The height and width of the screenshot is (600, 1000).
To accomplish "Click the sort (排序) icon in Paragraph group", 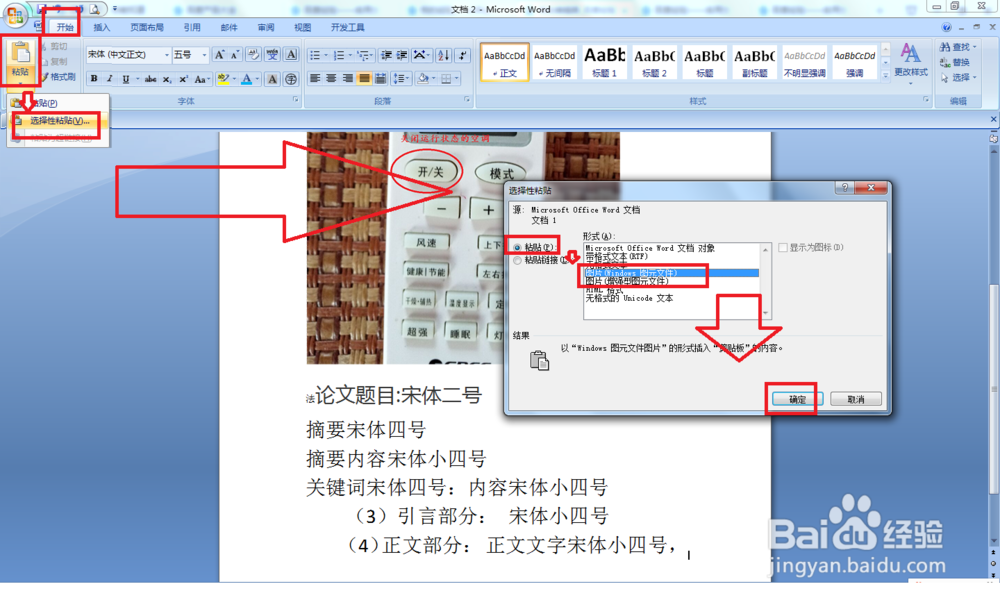I will [x=443, y=55].
